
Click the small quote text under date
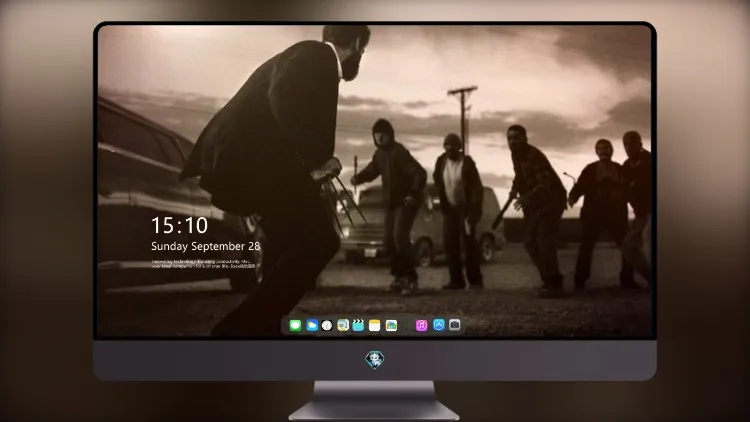point(203,264)
